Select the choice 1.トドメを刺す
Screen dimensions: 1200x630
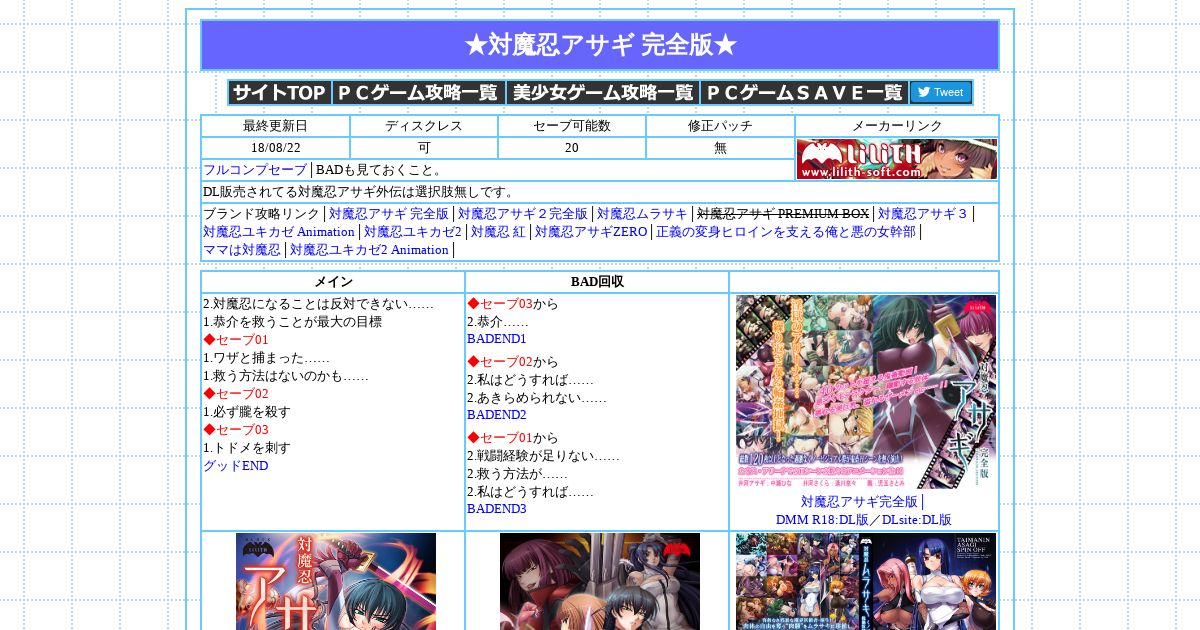coord(247,448)
